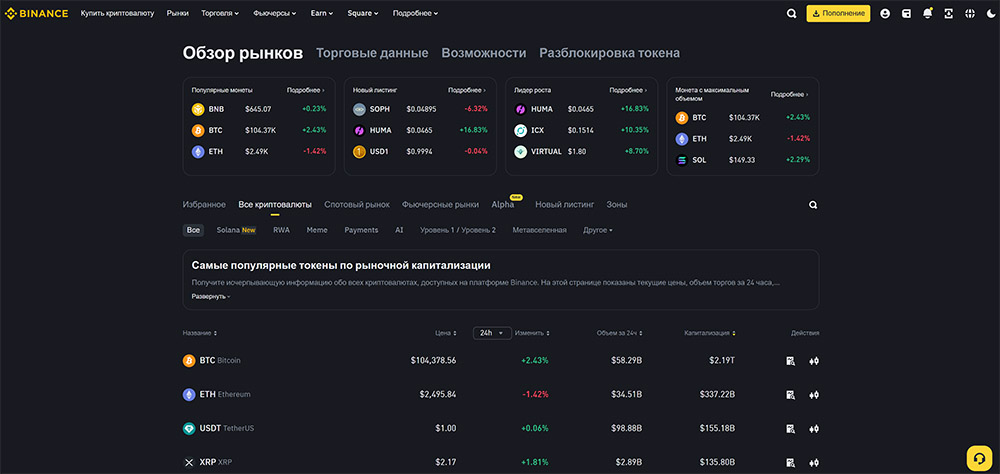
Task: Expand the Square menu
Action: pos(363,13)
